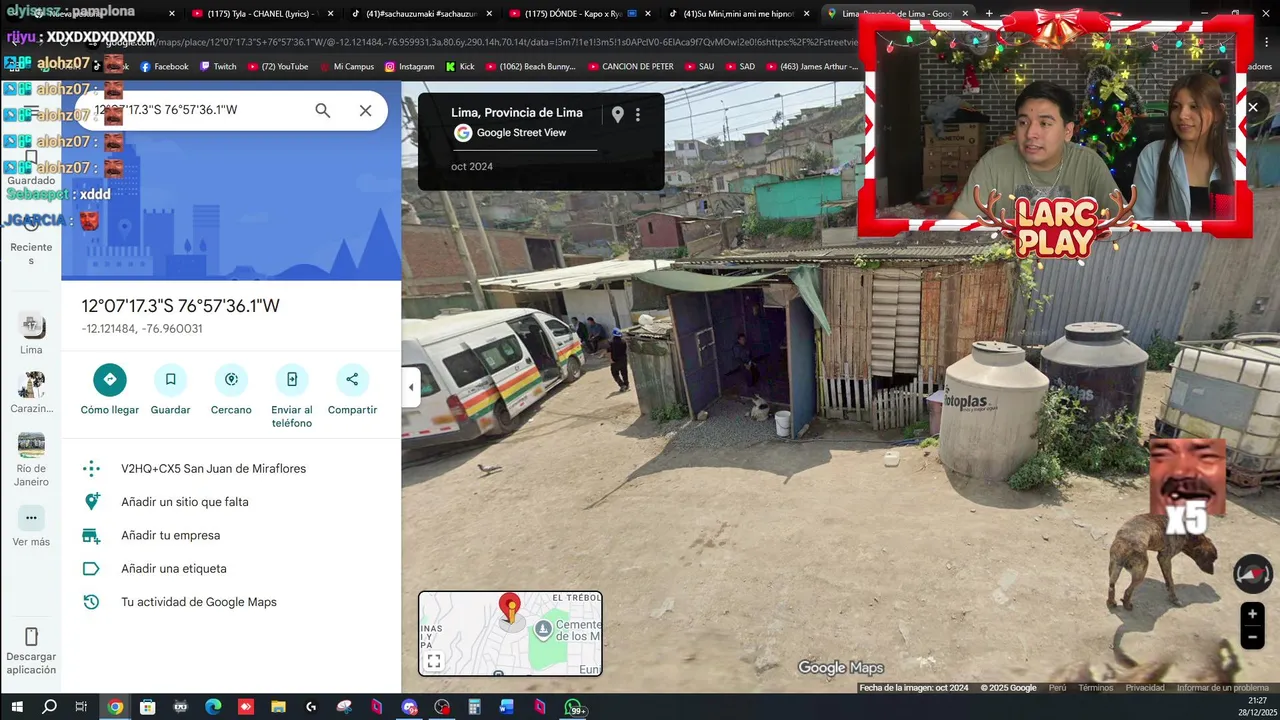This screenshot has height=720, width=1280.
Task: Click the Google Street View link
Action: (521, 133)
